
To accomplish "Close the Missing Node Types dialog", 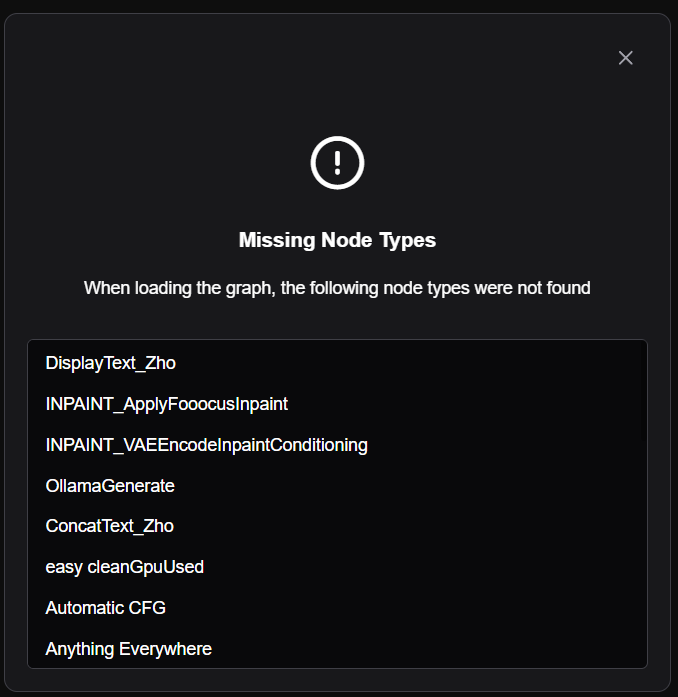I will click(626, 58).
